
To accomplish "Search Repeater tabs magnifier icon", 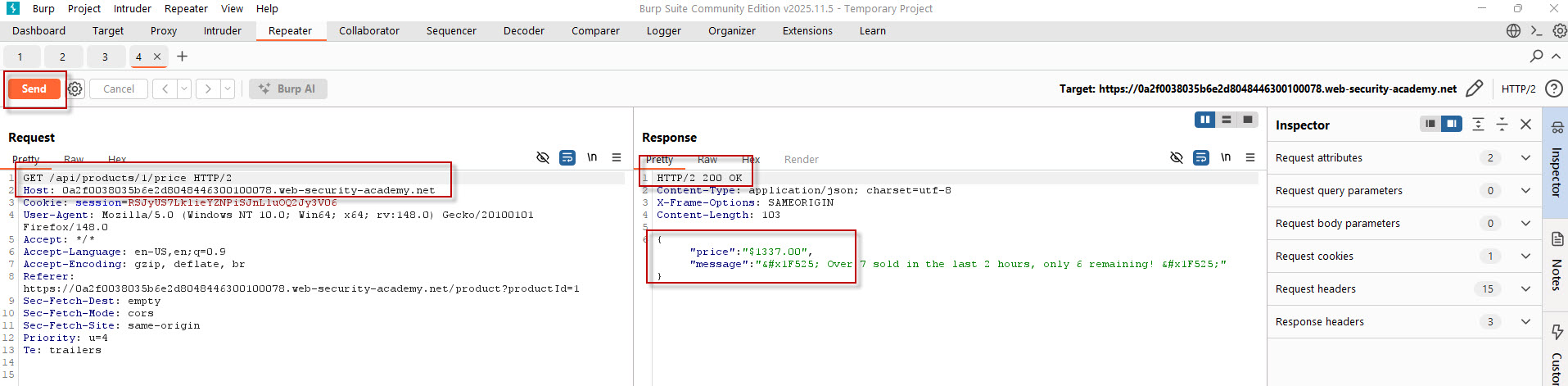I will click(x=1536, y=56).
